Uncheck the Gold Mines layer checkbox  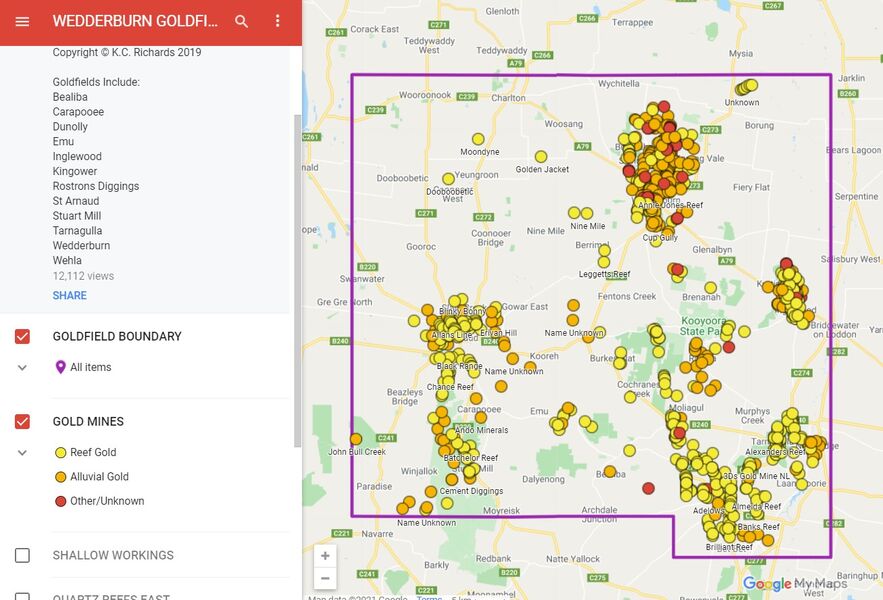click(x=22, y=421)
